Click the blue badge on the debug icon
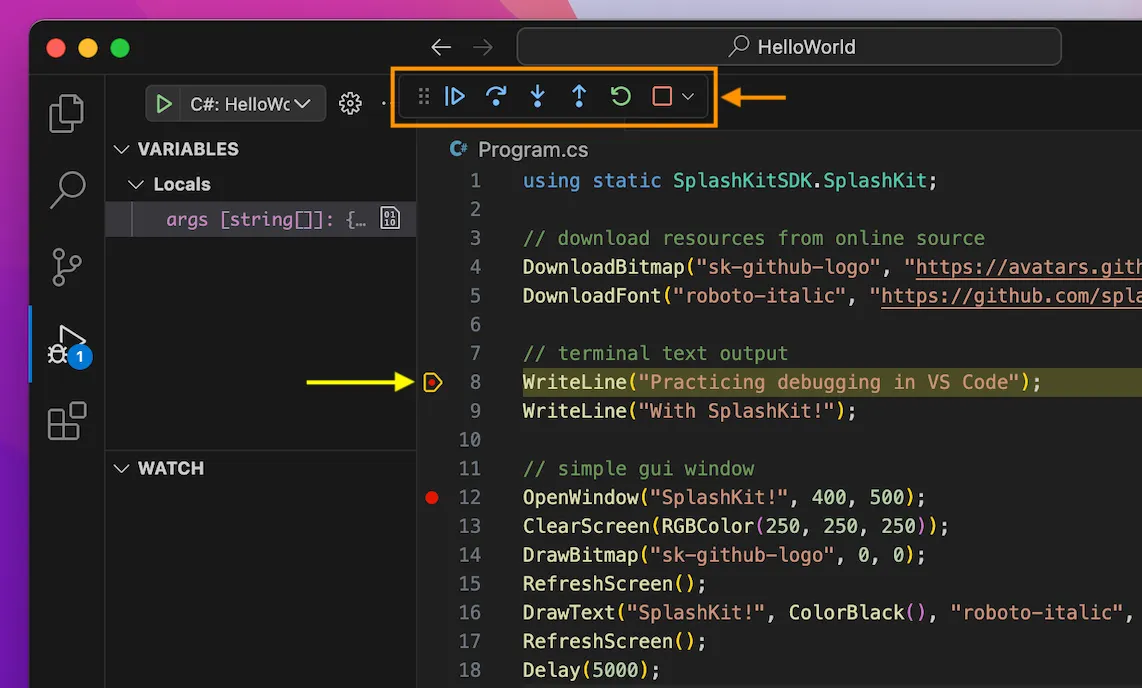 (80, 357)
